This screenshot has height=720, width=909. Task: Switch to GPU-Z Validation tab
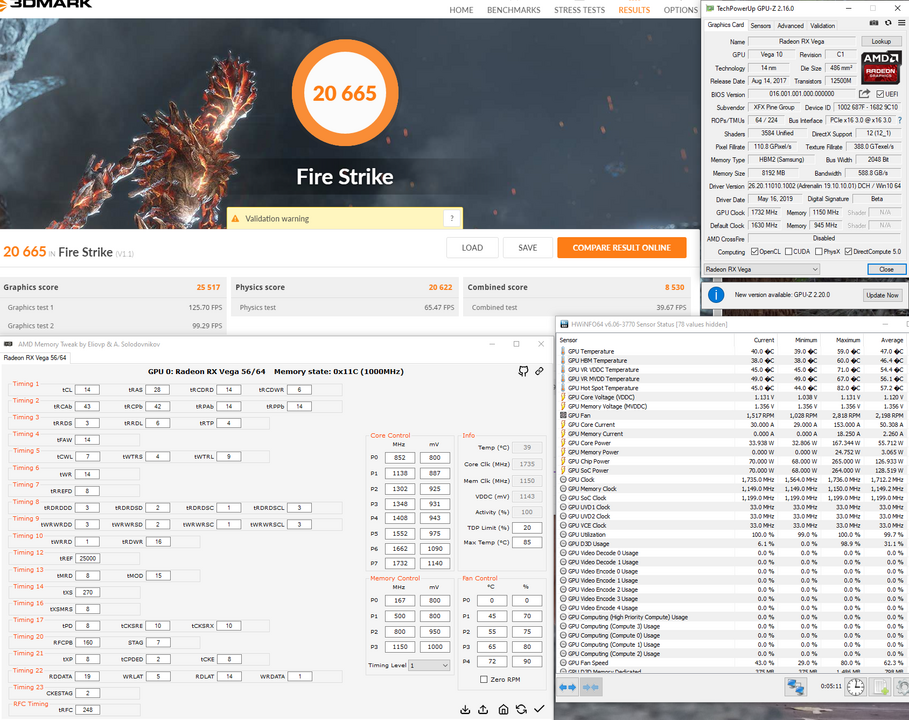tap(823, 26)
